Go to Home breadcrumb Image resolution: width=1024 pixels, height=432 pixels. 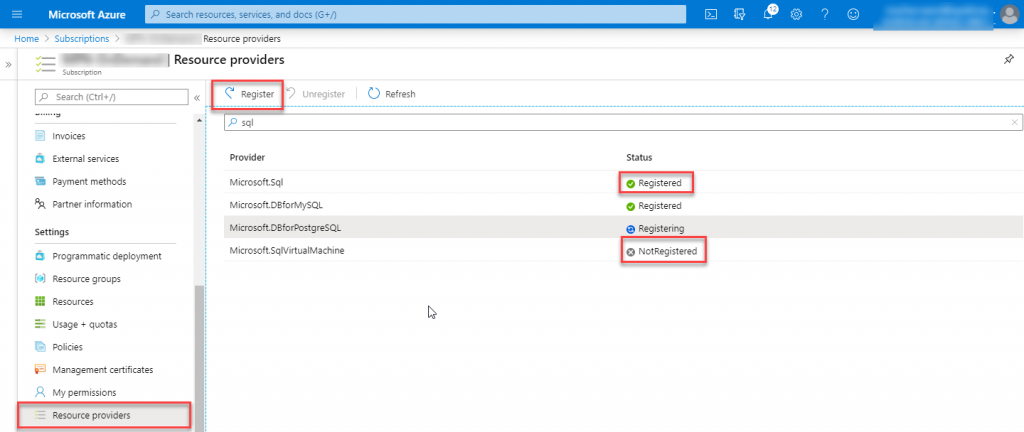tap(26, 39)
